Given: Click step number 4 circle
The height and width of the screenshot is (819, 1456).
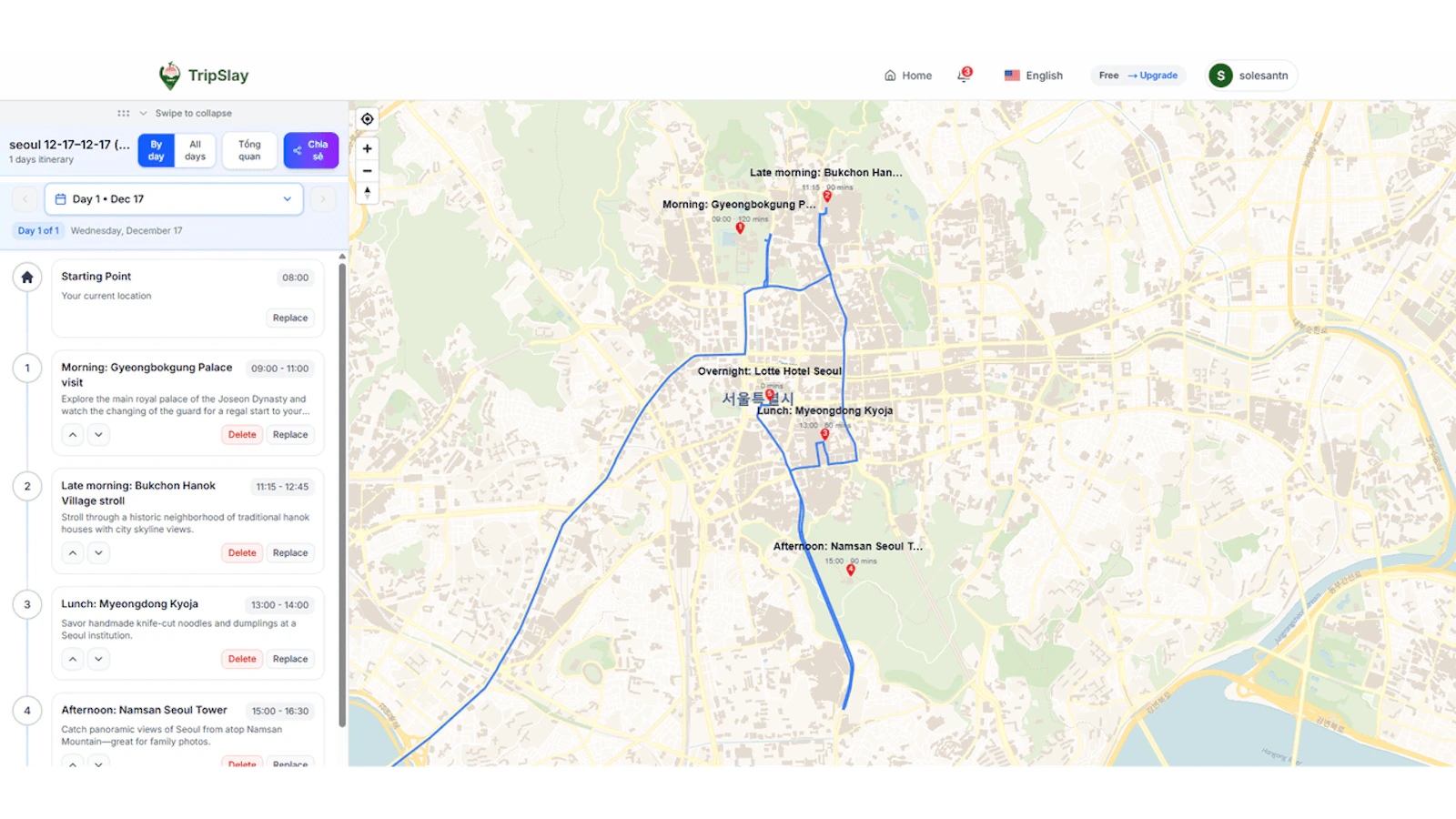Looking at the screenshot, I should coord(27,712).
